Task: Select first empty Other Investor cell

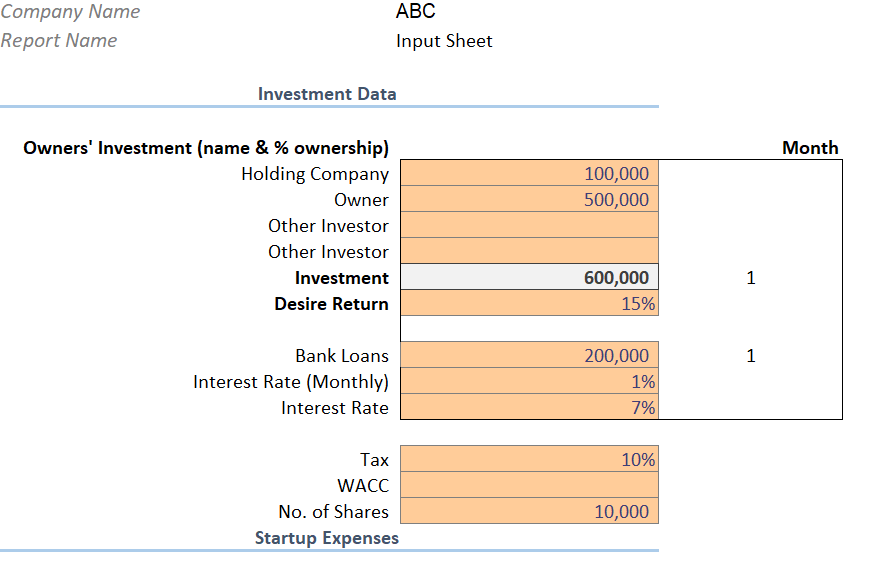Action: (x=529, y=225)
